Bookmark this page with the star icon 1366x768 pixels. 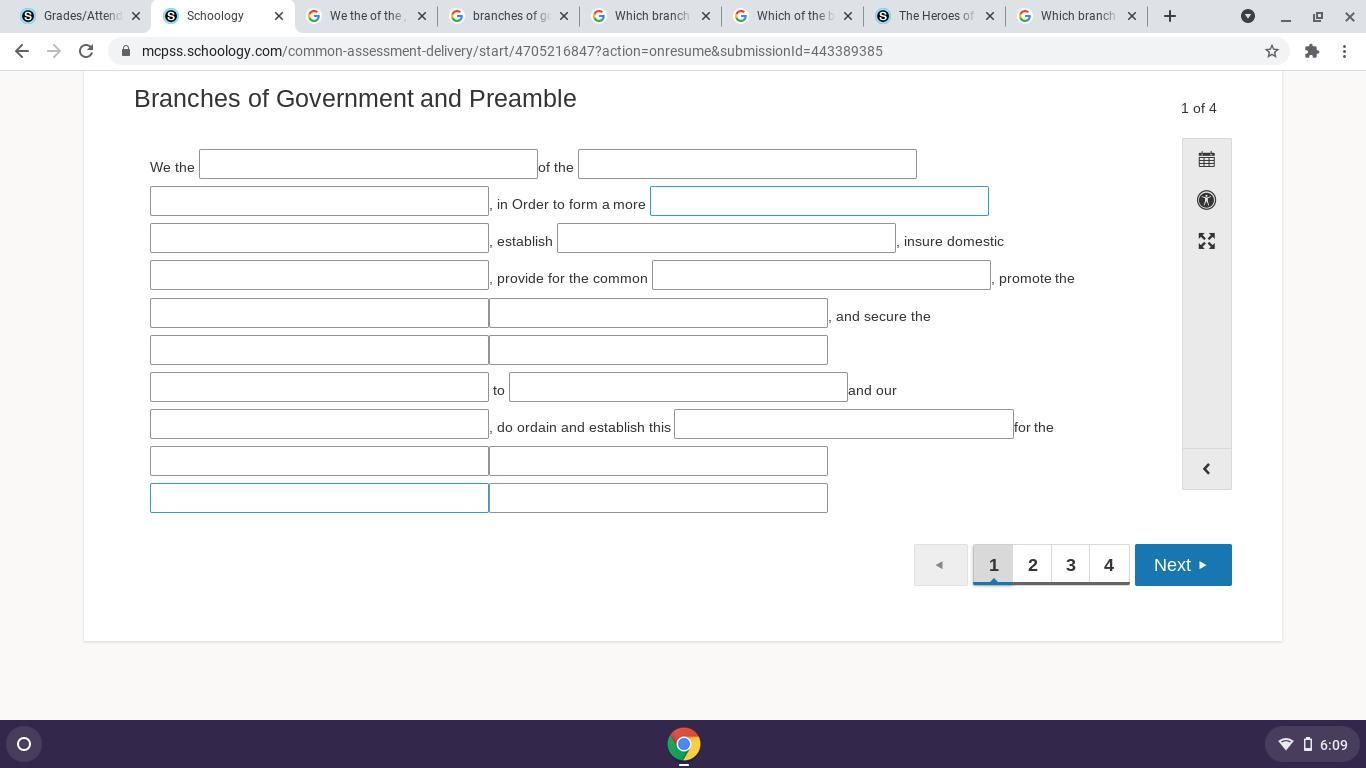(x=1272, y=51)
